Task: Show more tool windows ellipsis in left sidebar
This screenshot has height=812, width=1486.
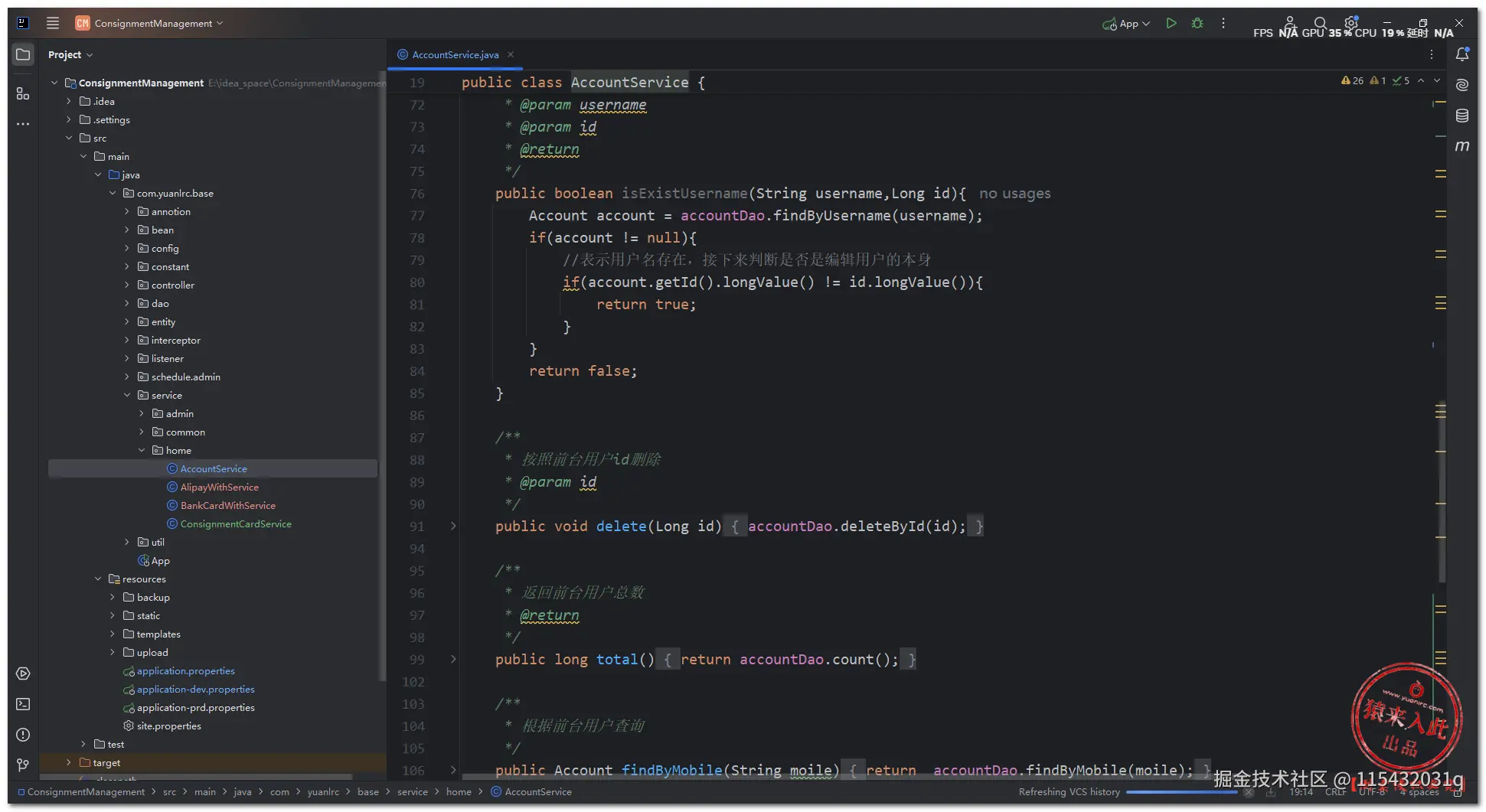Action: (23, 123)
